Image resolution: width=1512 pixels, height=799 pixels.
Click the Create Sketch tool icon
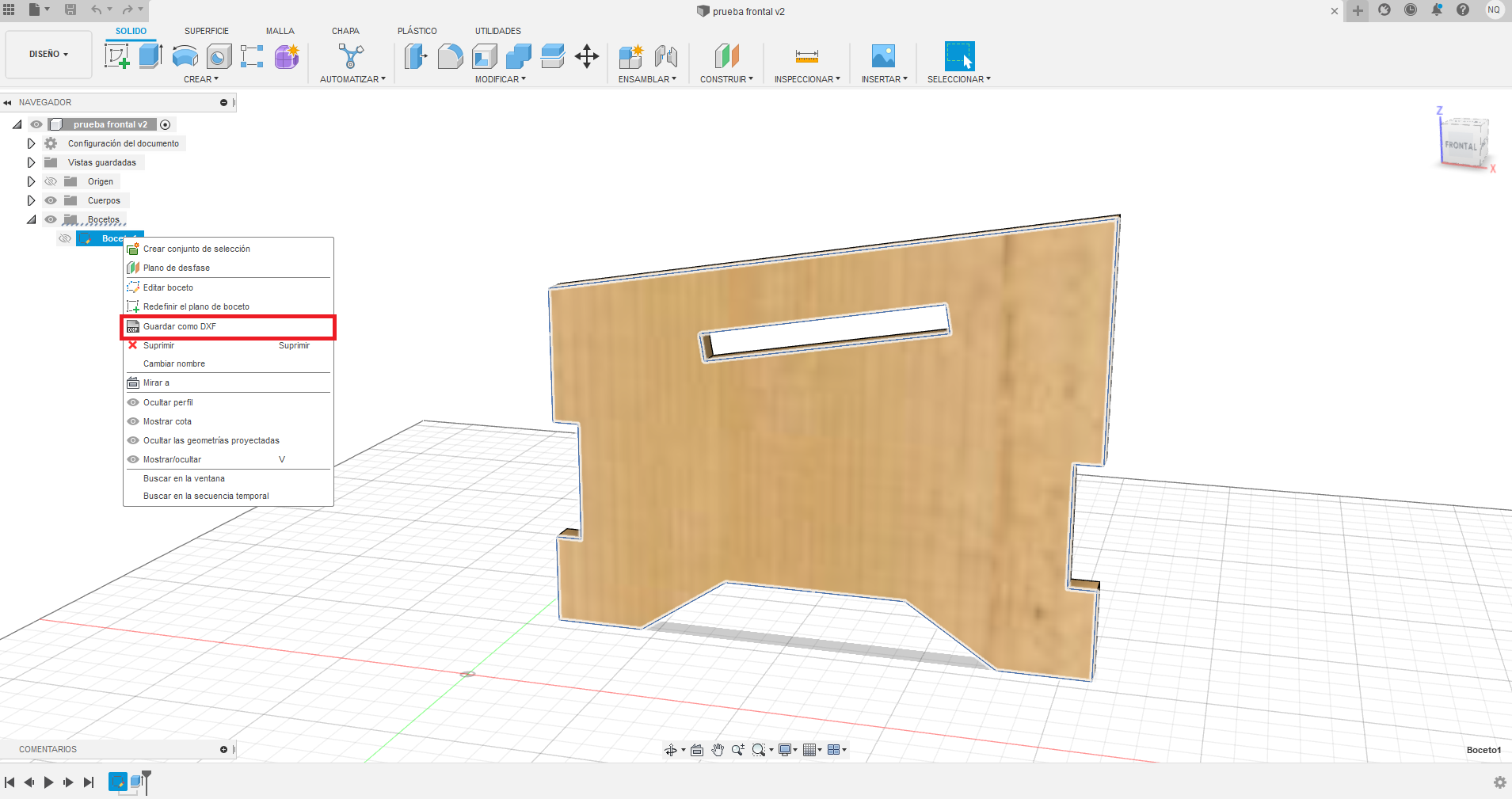pos(117,56)
